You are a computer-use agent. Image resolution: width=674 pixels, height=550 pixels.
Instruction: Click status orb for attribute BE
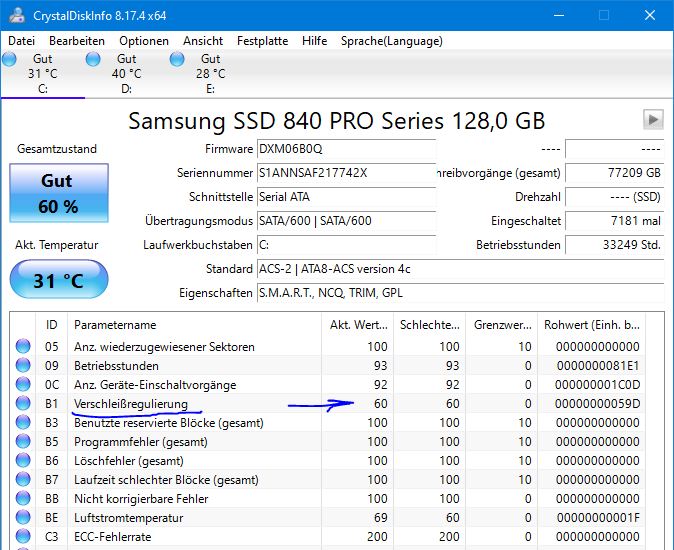tap(23, 517)
